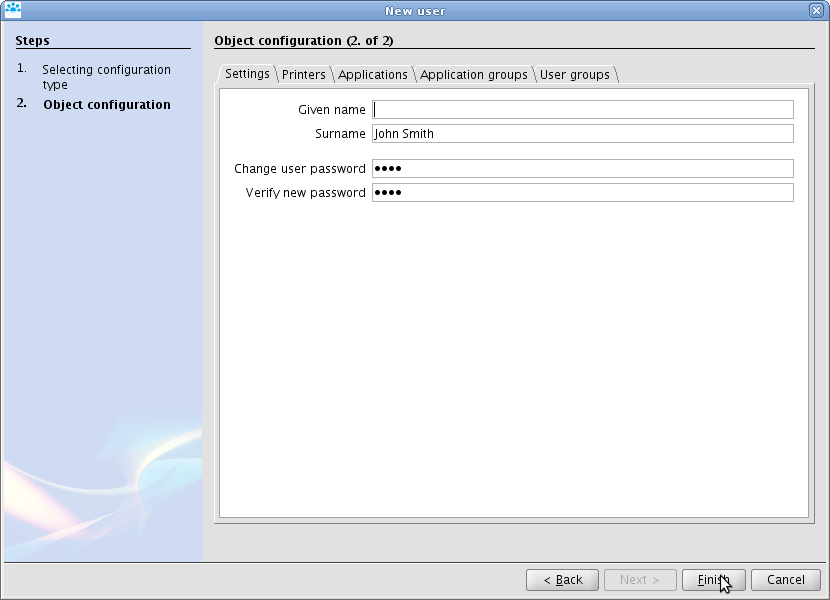Click step 1 Selecting configuration type
This screenshot has height=600, width=830.
pyautogui.click(x=105, y=77)
